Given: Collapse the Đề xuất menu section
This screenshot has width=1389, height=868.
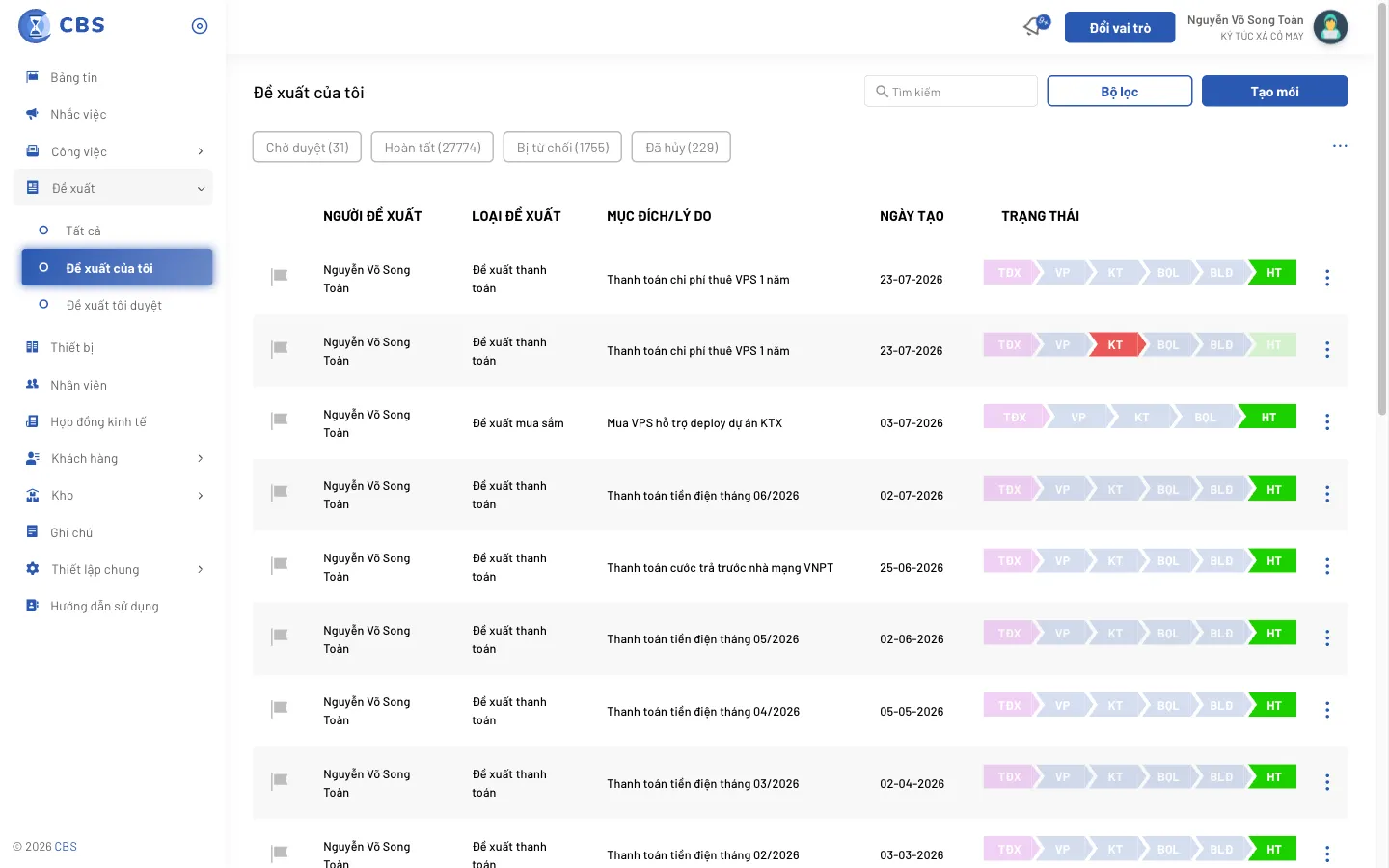Looking at the screenshot, I should click(201, 189).
